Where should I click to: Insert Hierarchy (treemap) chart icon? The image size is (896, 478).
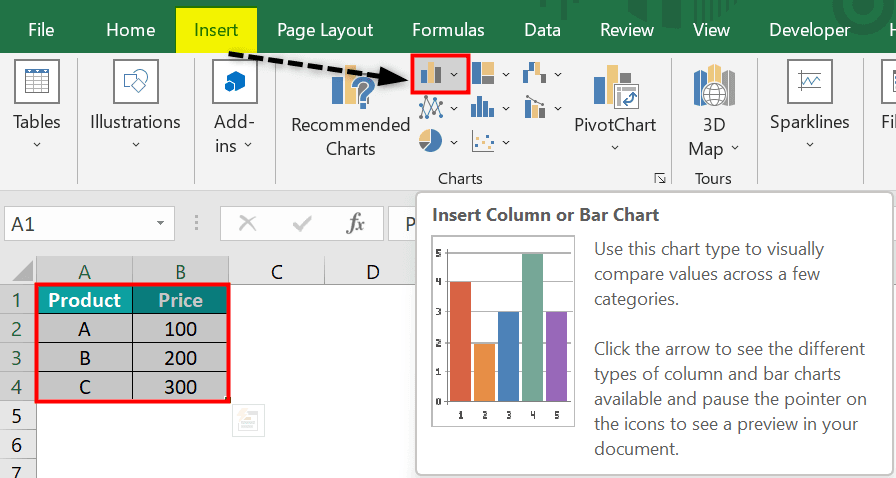[483, 74]
